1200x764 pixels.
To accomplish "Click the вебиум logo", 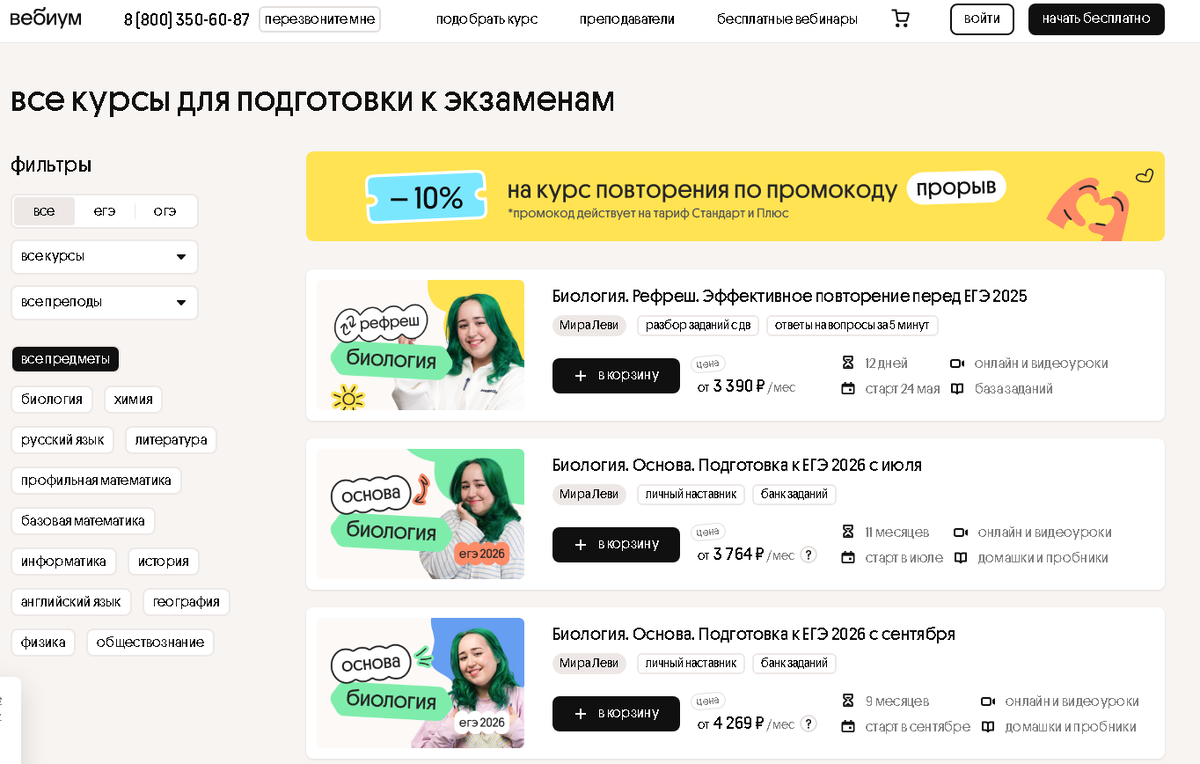I will 46,19.
